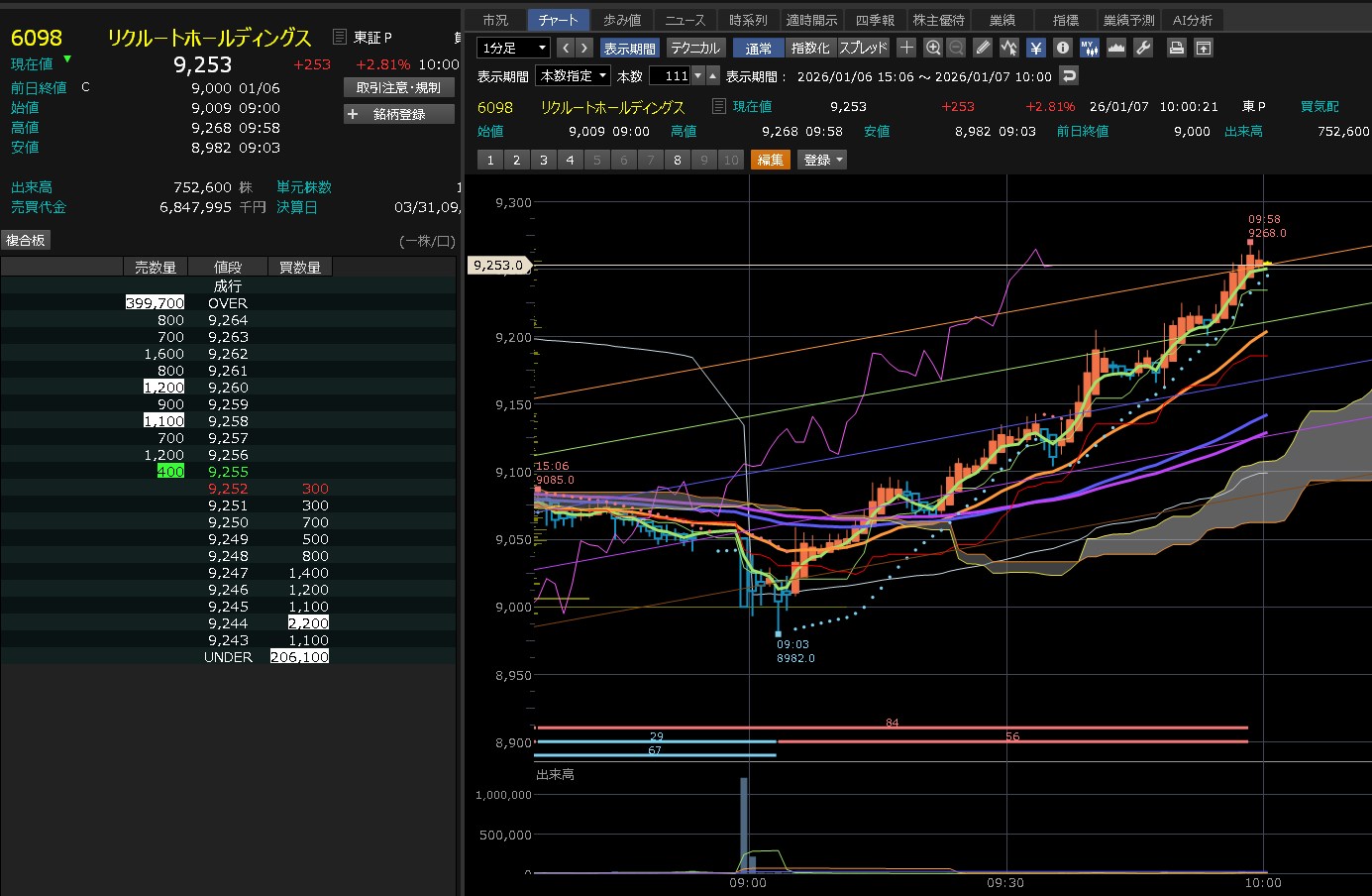Toggle the 通常 normal chart mode

(x=759, y=48)
